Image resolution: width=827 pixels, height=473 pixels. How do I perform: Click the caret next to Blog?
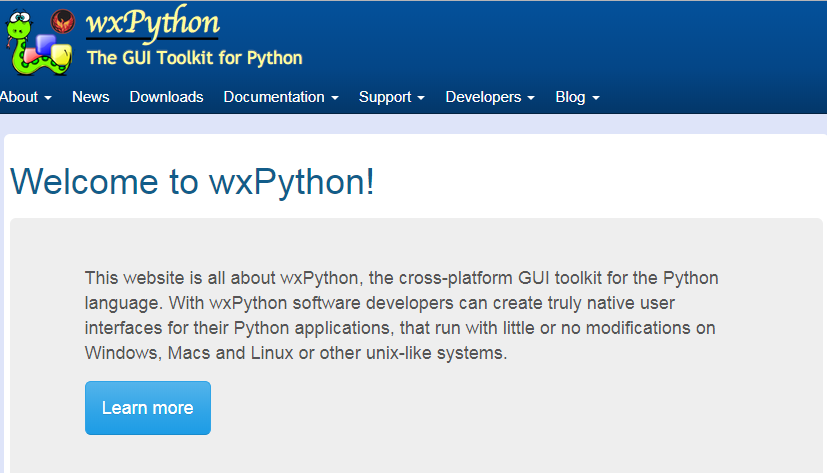[x=596, y=98]
